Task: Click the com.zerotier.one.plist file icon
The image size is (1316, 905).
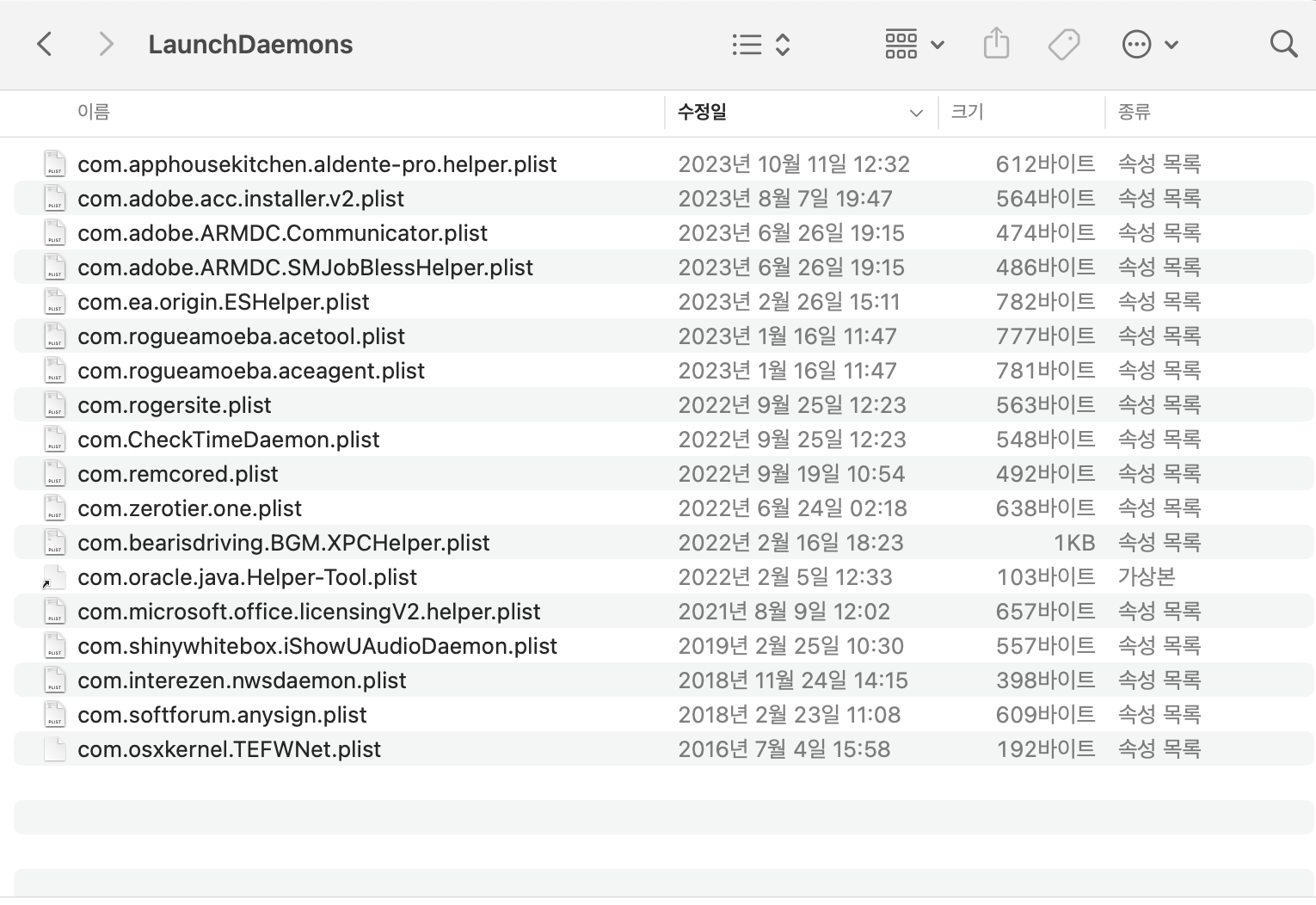Action: [55, 508]
